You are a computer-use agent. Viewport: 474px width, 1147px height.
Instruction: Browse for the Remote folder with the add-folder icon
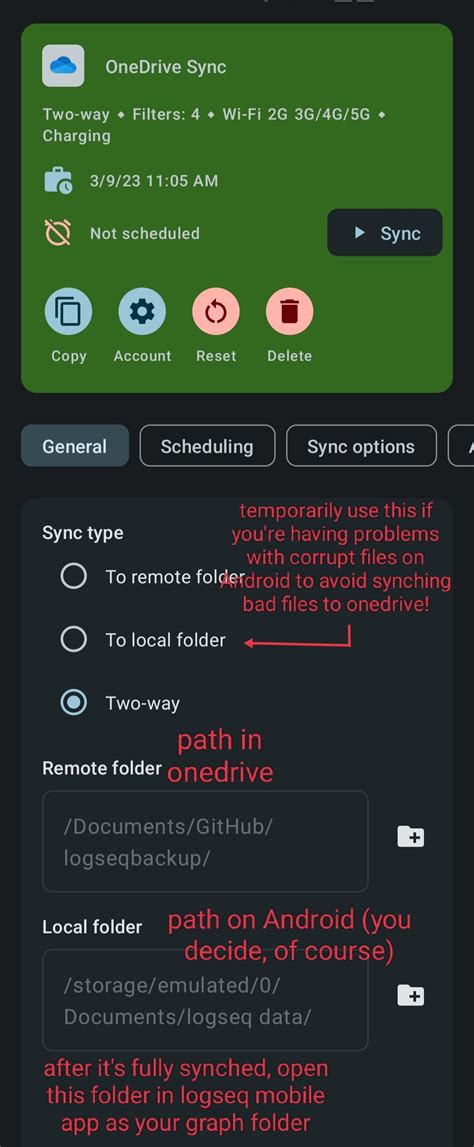click(x=410, y=837)
